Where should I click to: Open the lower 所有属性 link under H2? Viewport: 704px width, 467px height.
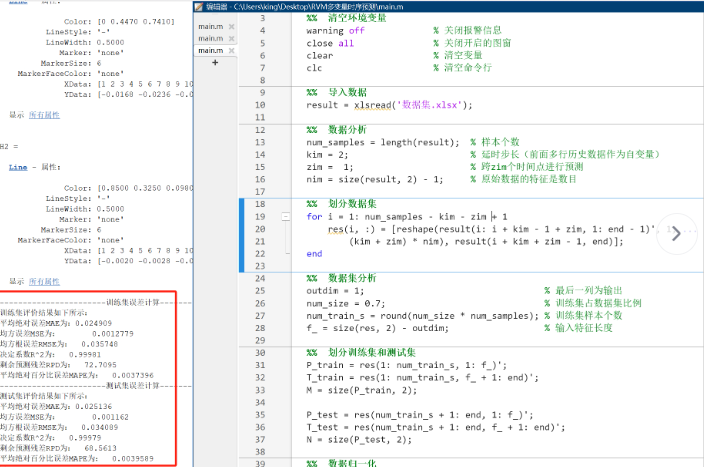pos(44,282)
